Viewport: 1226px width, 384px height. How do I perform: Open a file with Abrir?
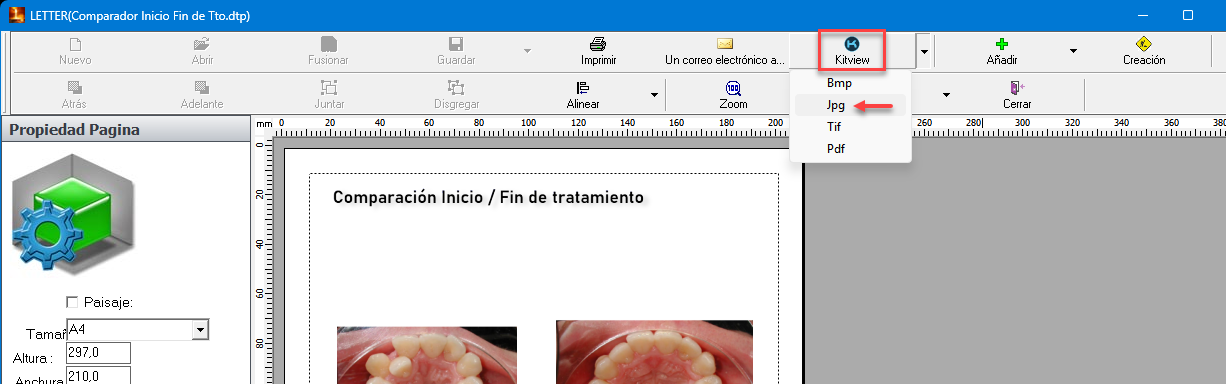[x=202, y=51]
